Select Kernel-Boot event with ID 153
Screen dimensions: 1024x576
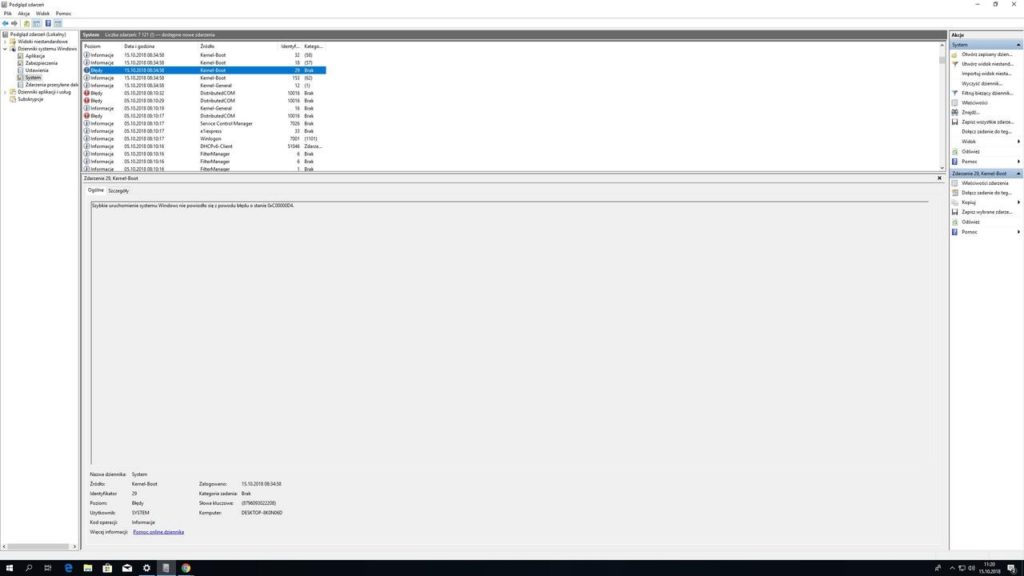pos(204,78)
